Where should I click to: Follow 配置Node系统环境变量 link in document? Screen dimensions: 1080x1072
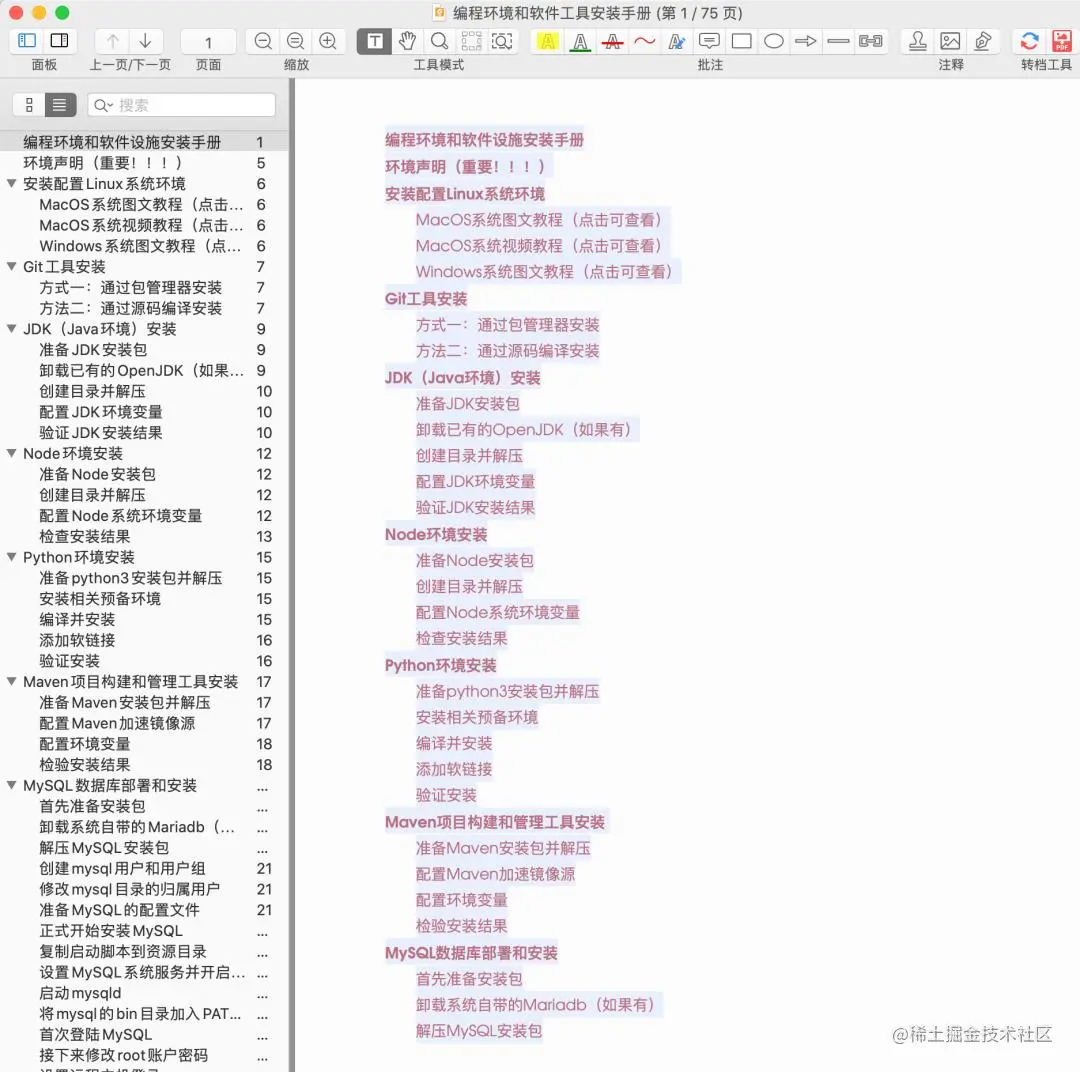point(497,612)
